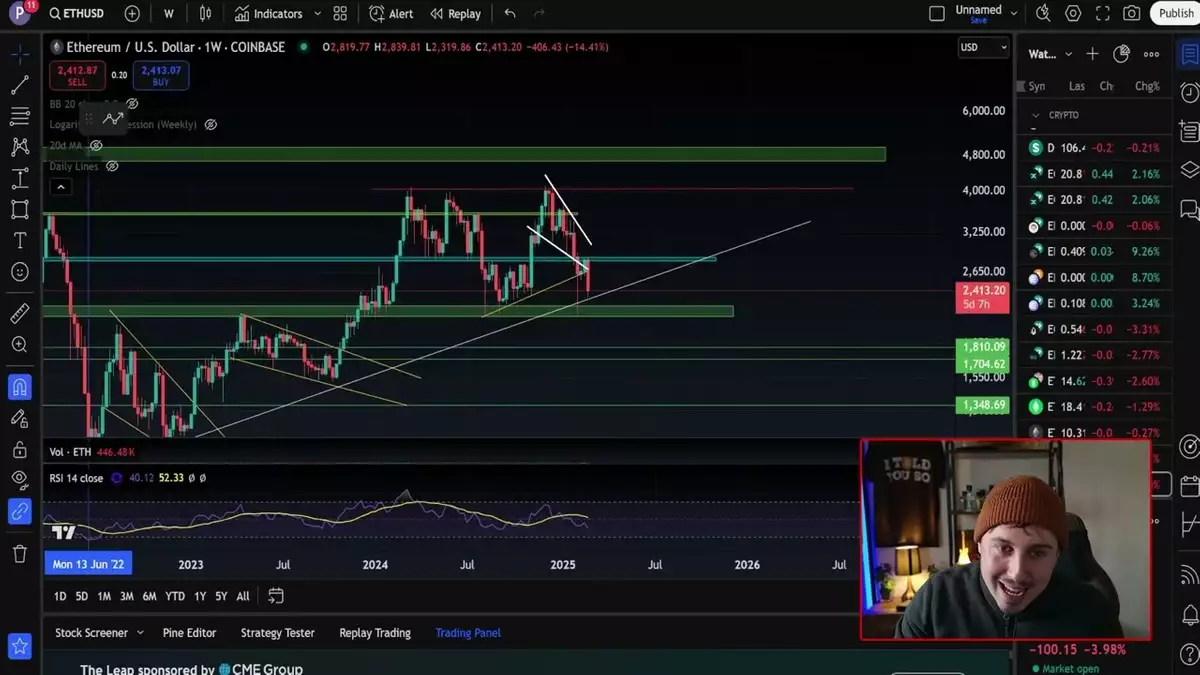Open the watchlist advanced view pie icon
1200x675 pixels.
tap(1122, 54)
